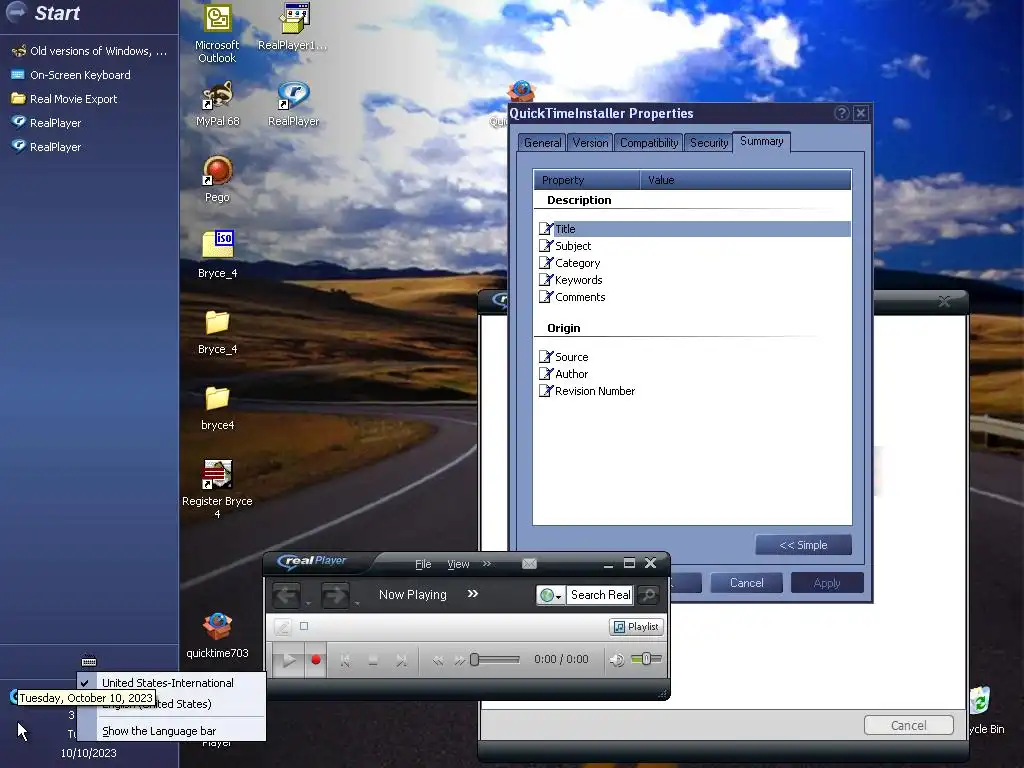Open the globe search provider dropdown
This screenshot has width=1024, height=768.
pos(551,595)
